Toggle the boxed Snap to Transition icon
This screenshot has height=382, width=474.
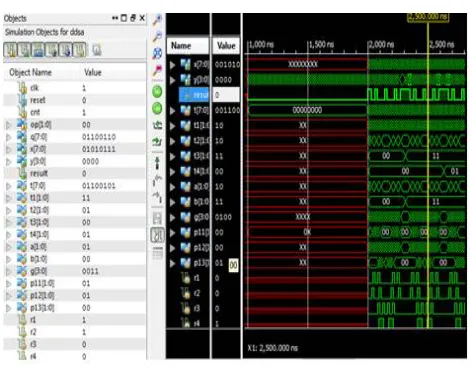click(157, 235)
